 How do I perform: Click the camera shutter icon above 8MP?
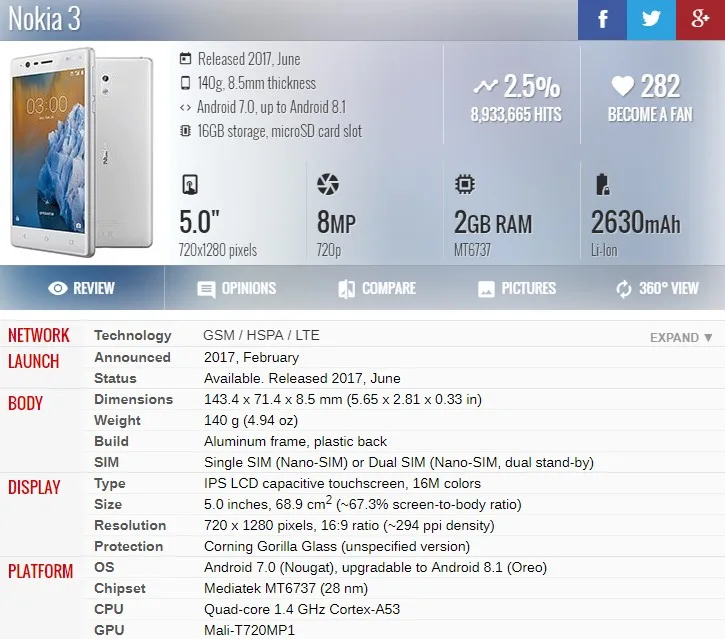(x=328, y=184)
